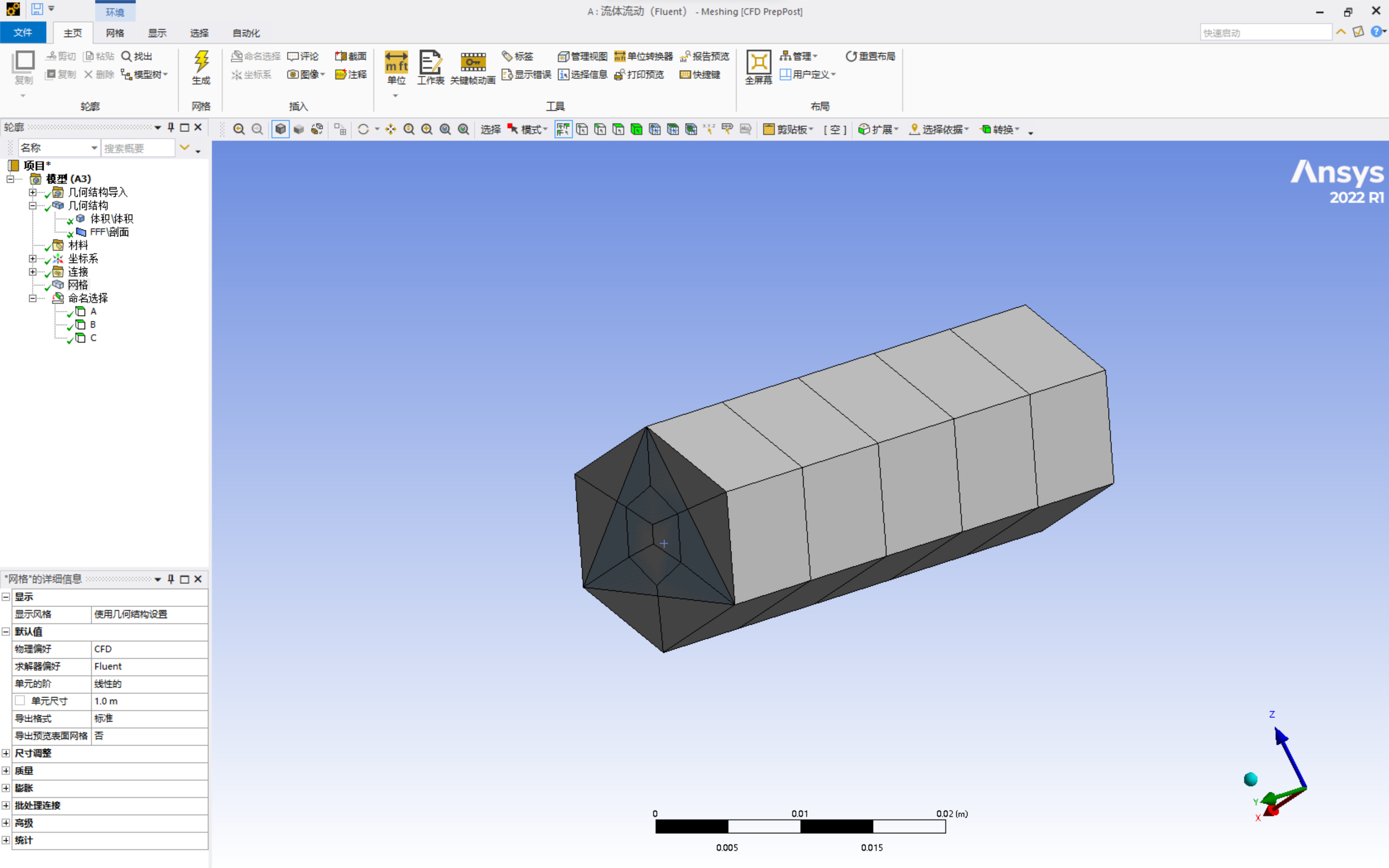Toggle Shaded Exterior display mode
This screenshot has width=1389, height=868.
coord(299,129)
